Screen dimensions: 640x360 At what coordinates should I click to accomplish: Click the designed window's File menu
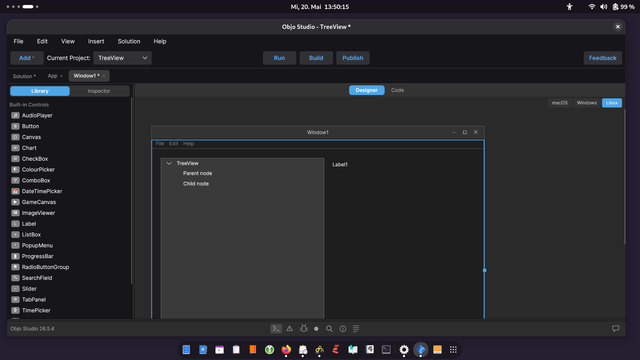[x=160, y=144]
